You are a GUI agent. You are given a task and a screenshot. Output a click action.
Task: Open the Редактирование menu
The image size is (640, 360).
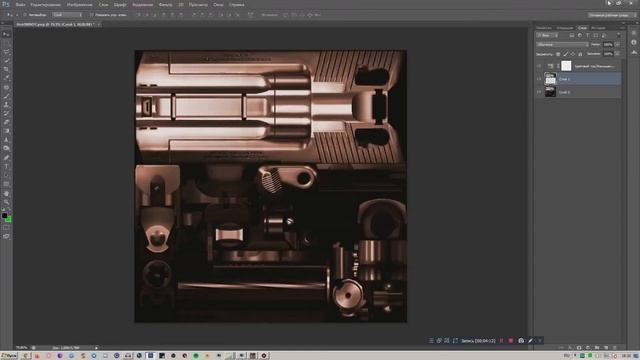tap(46, 5)
